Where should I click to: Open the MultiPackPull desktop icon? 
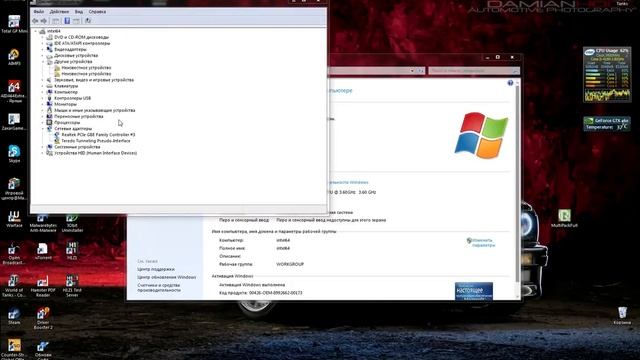564,218
